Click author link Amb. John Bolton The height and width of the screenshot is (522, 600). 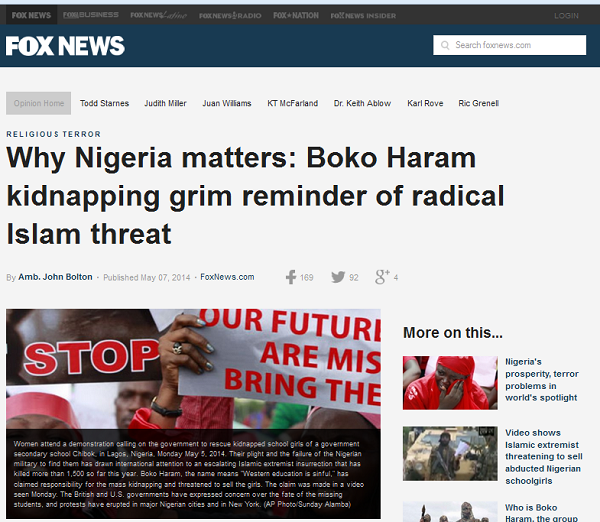(55, 277)
